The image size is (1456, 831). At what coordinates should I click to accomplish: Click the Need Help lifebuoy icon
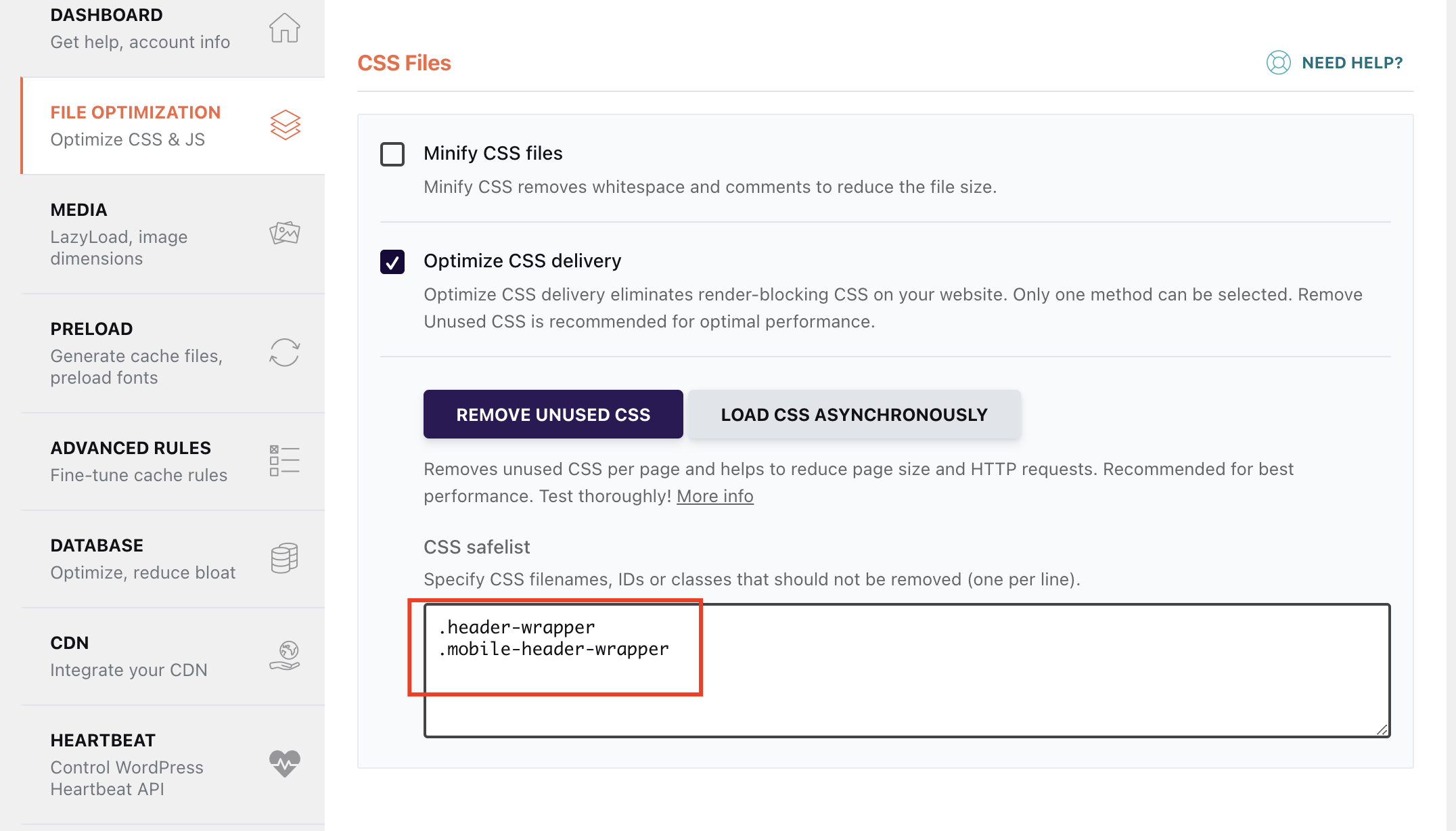click(1278, 63)
